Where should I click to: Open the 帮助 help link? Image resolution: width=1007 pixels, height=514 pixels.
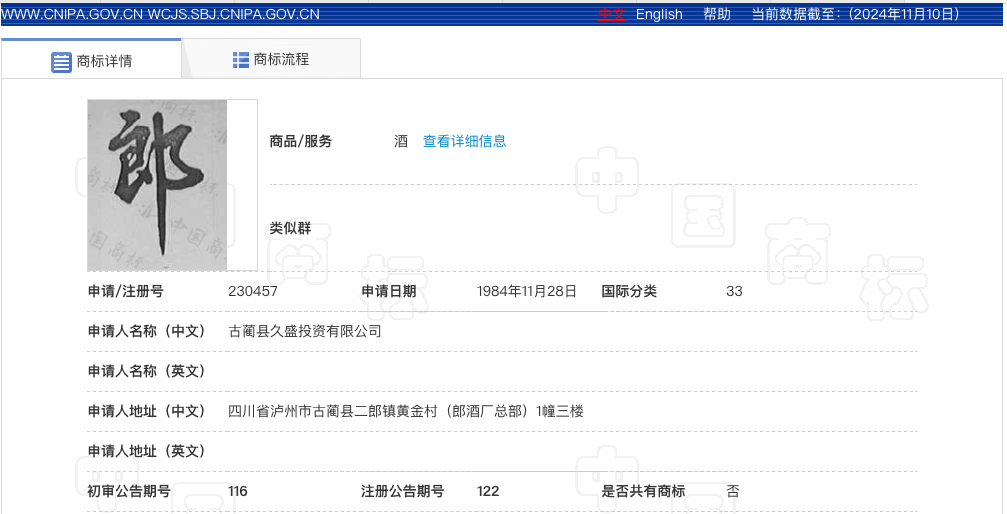(717, 14)
